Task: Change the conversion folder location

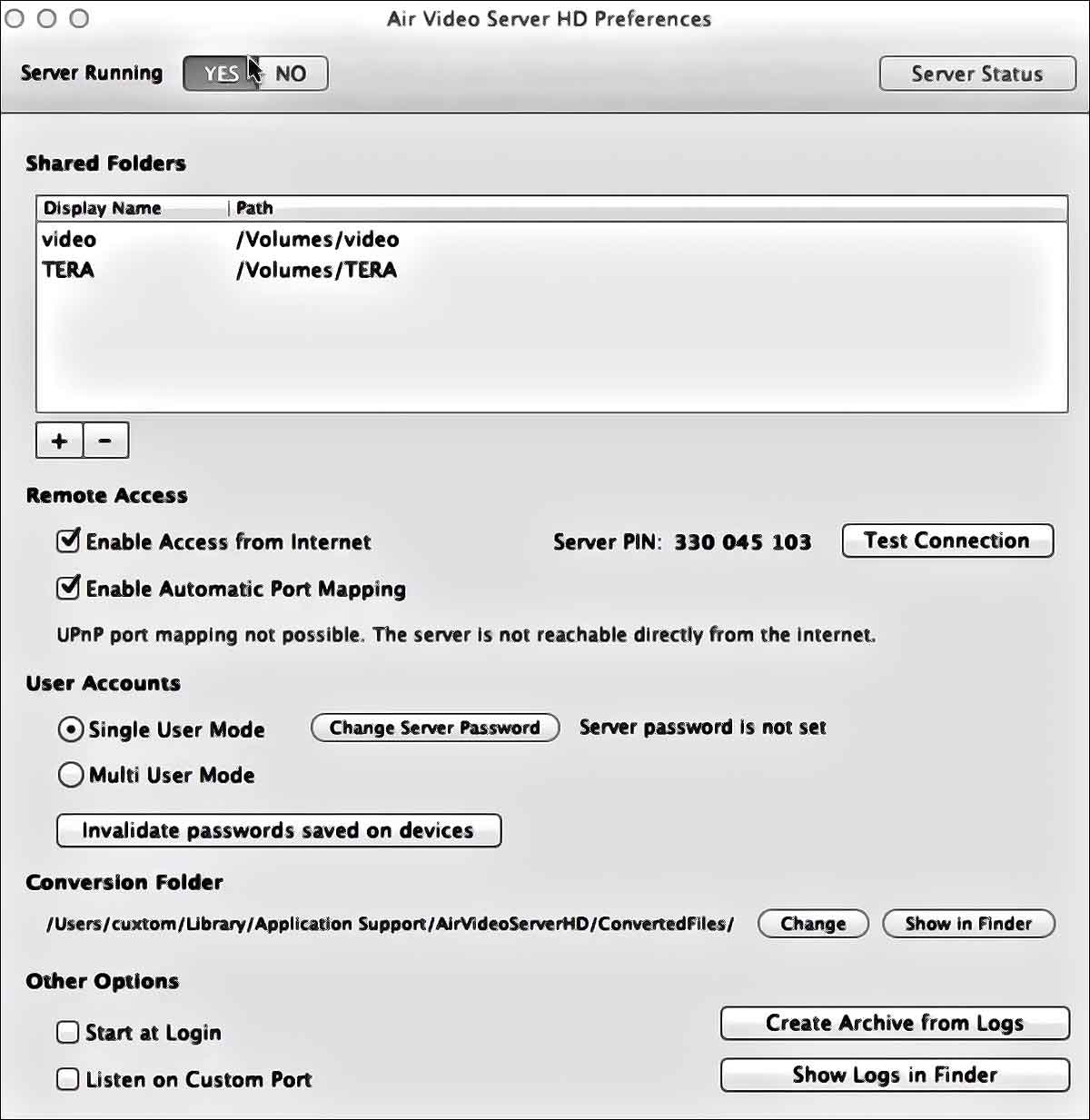Action: [813, 924]
